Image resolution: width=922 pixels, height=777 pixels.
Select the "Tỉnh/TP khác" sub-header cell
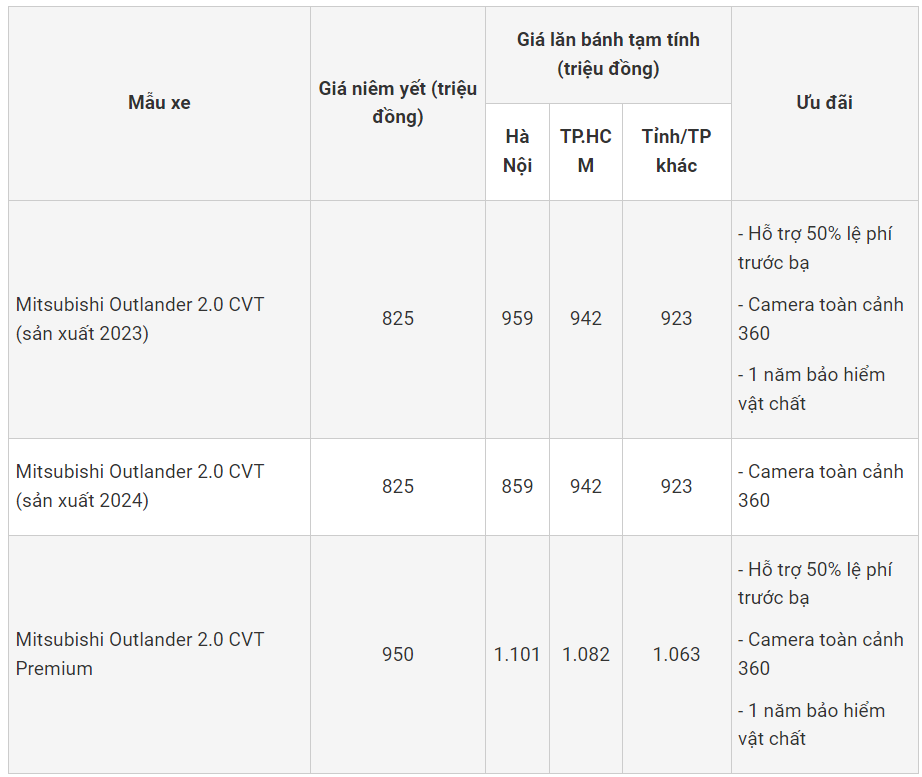coord(676,151)
